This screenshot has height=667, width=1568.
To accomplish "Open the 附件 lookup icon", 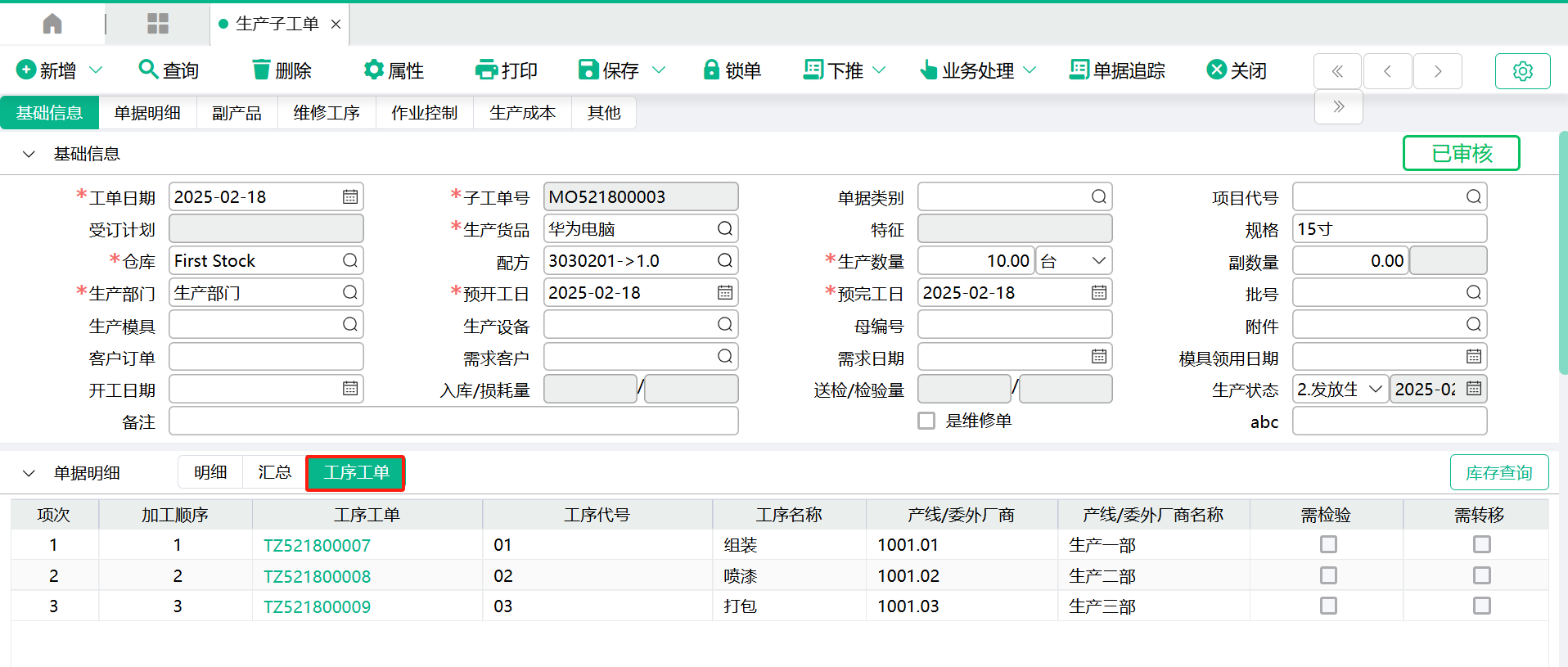I will [1474, 324].
